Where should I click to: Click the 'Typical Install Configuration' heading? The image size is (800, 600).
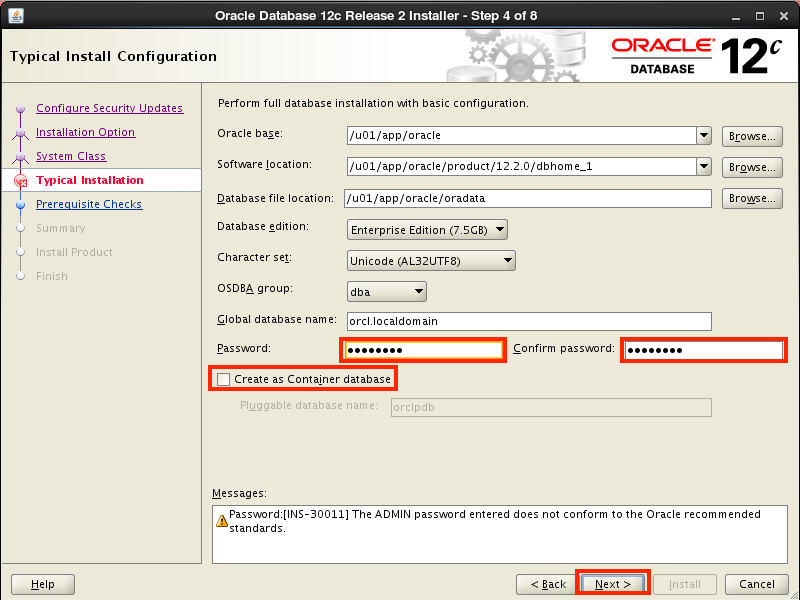113,56
